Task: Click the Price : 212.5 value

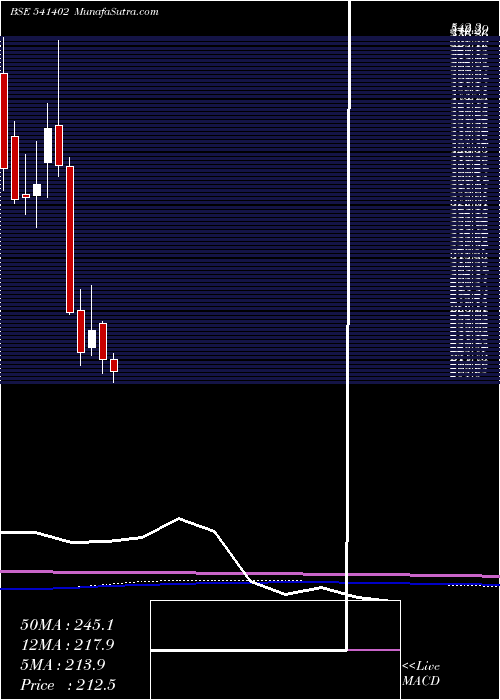Action: 68,685
